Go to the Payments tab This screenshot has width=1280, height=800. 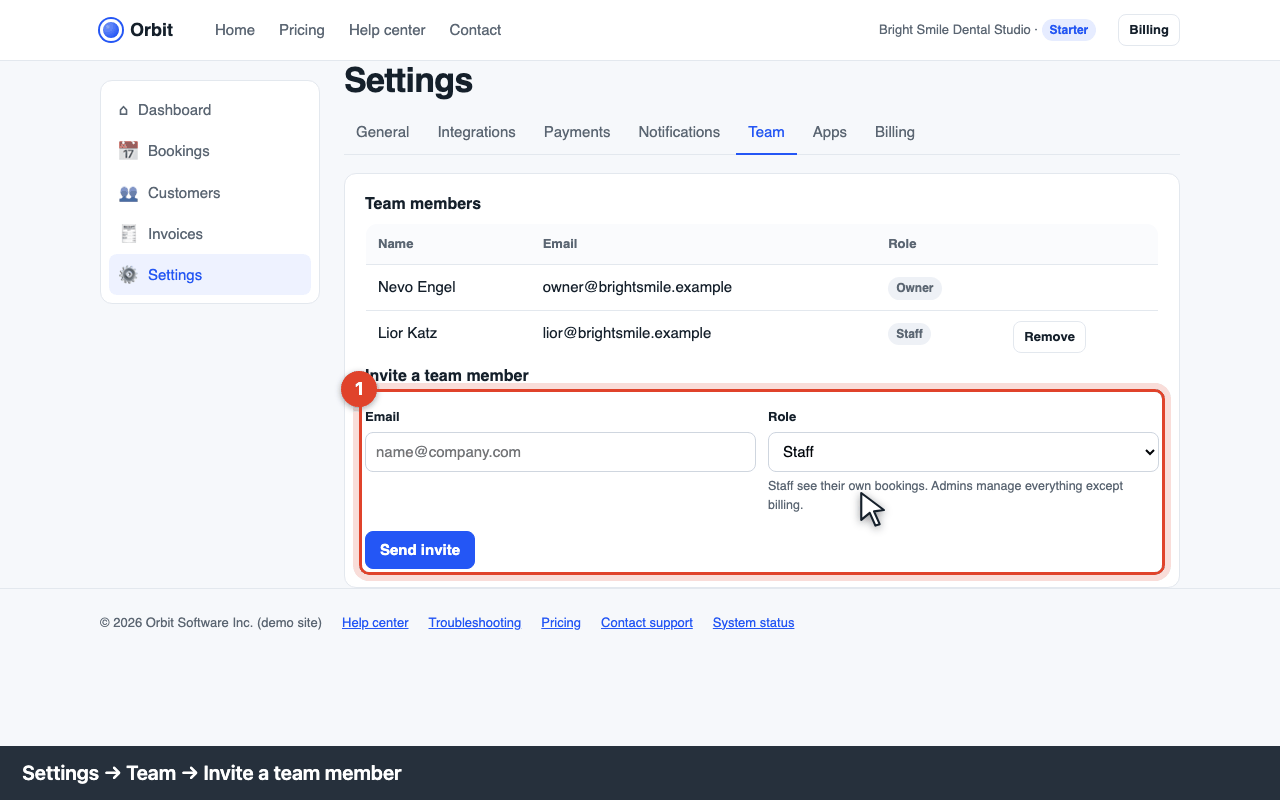click(577, 132)
